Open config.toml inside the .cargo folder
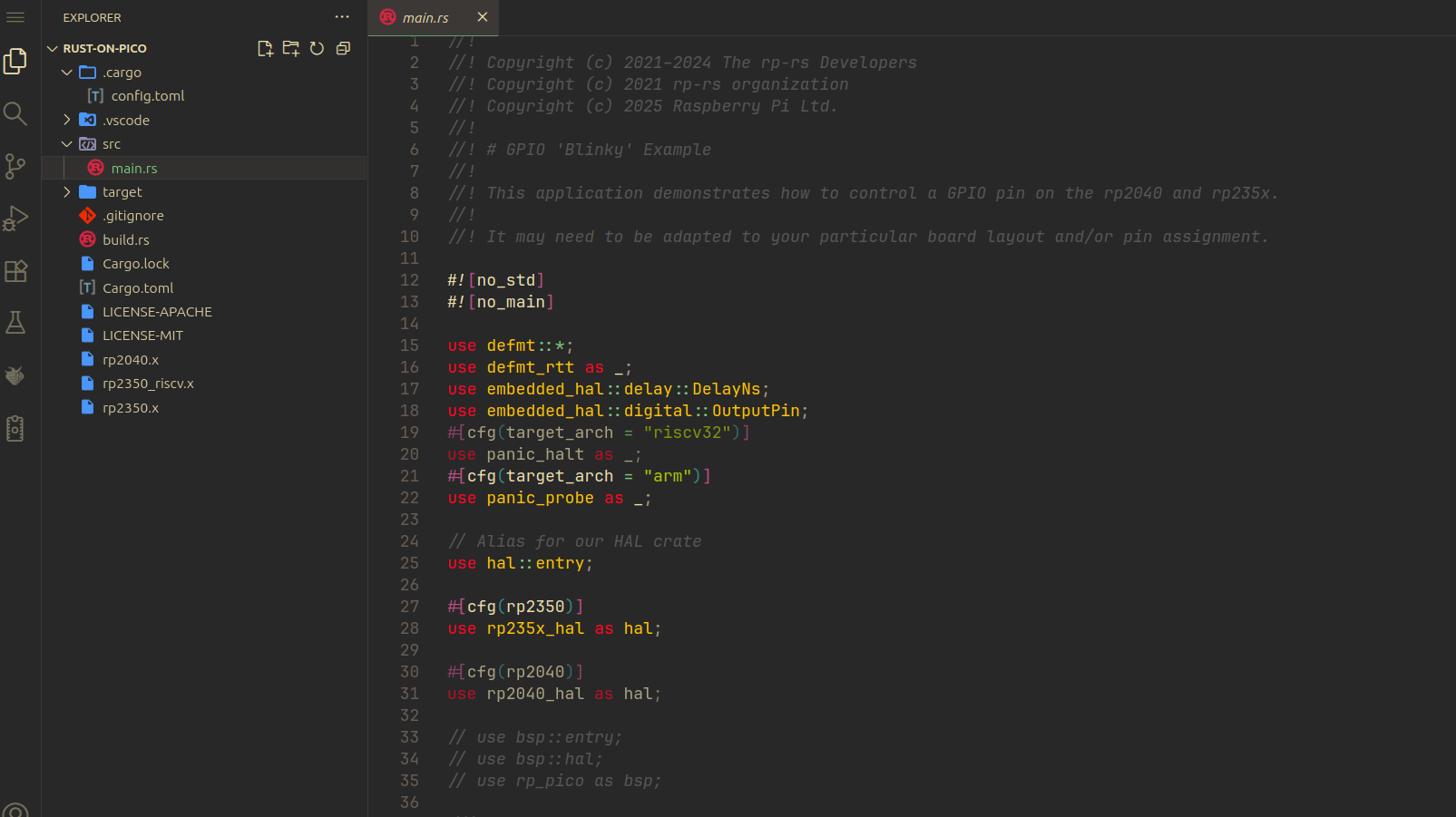This screenshot has width=1456, height=817. [147, 95]
